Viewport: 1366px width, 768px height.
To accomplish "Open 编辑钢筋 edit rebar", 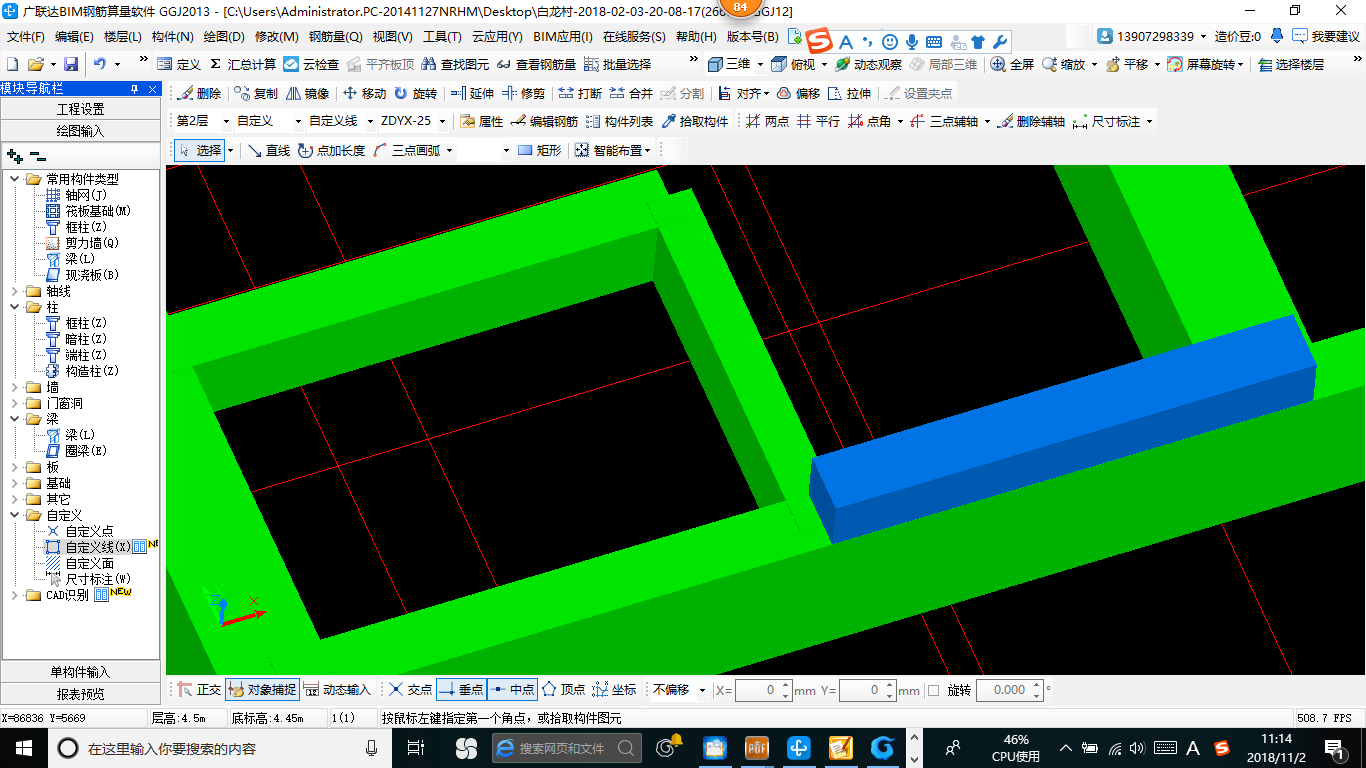I will click(544, 121).
